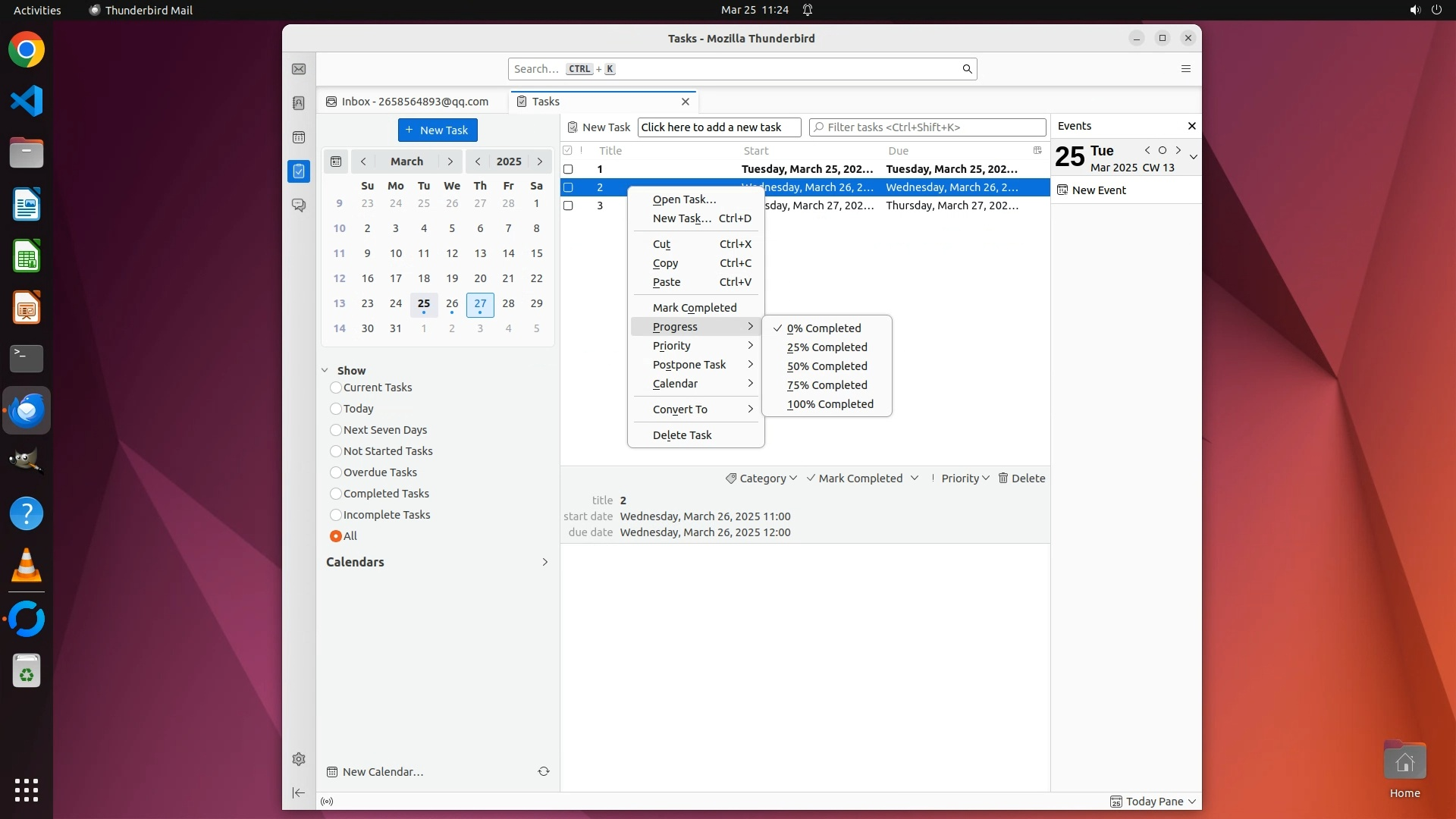Open the Address Book sidebar icon
Screen dimensions: 1456x819
coord(299,103)
